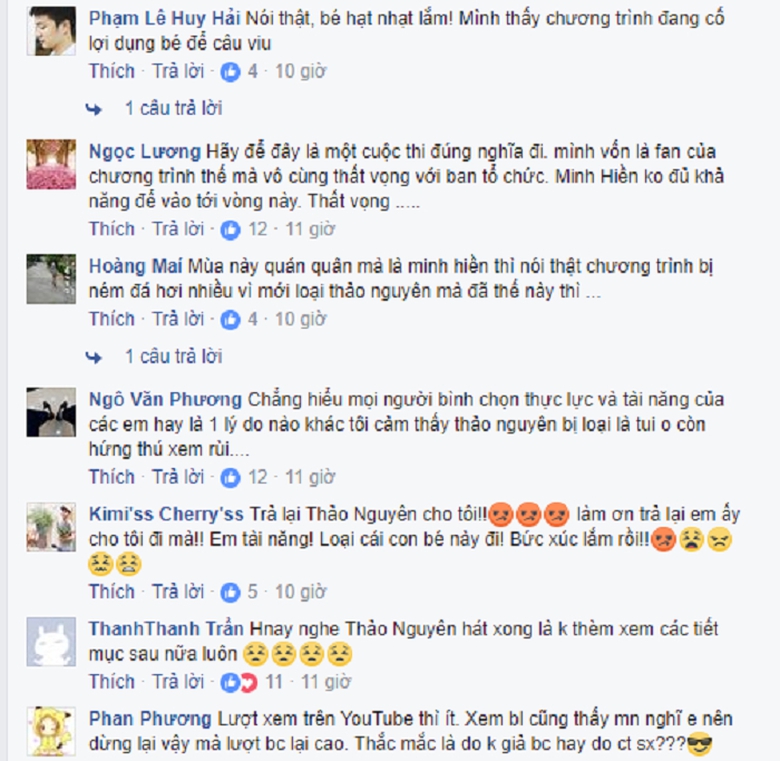Click reply arrow icon under Phạm Lê Huy Hải
This screenshot has width=780, height=761.
(94, 109)
